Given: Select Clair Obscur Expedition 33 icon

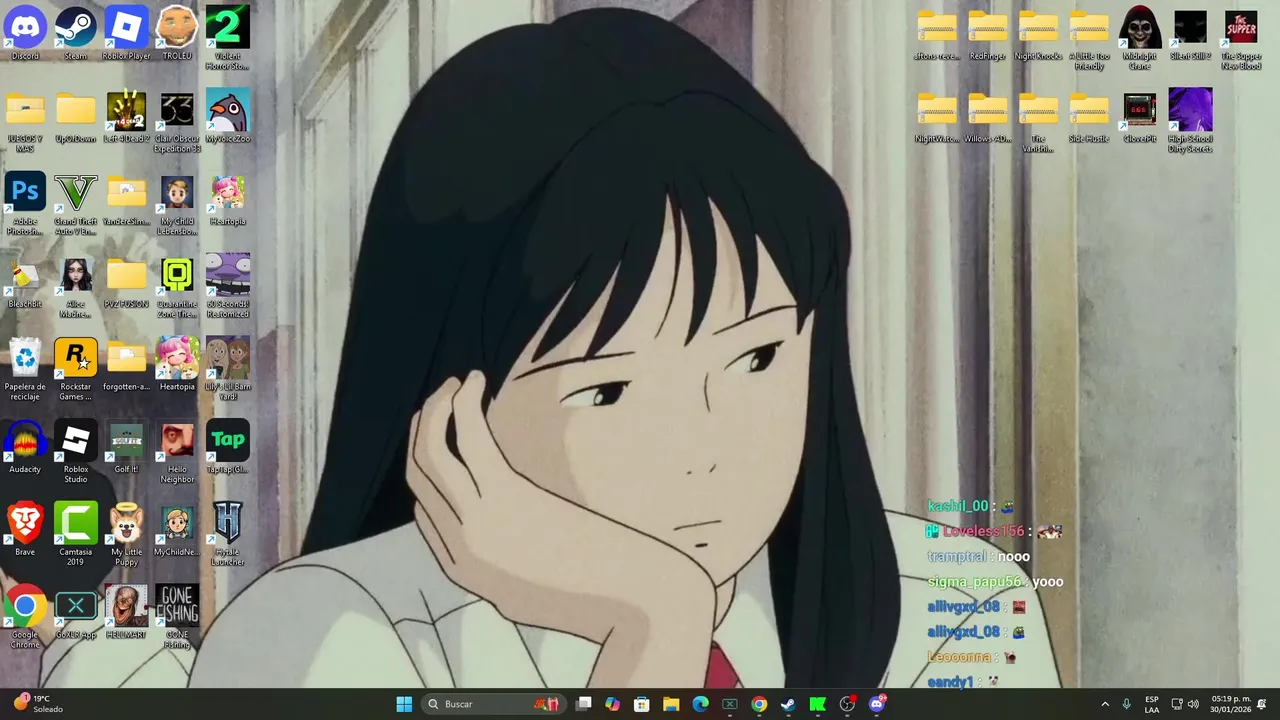Looking at the screenshot, I should click(x=177, y=121).
